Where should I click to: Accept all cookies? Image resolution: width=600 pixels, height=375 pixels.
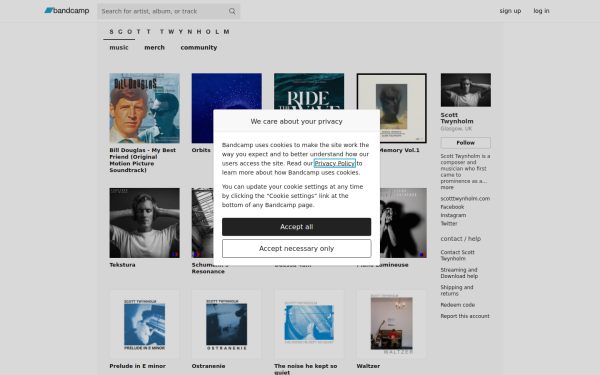297,227
